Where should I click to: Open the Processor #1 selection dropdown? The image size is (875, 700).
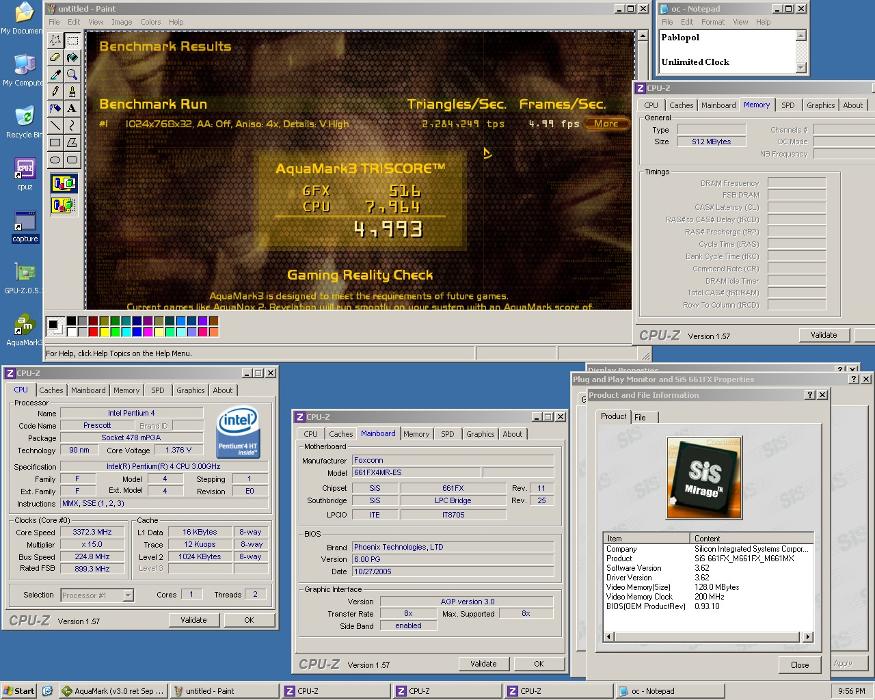point(128,595)
